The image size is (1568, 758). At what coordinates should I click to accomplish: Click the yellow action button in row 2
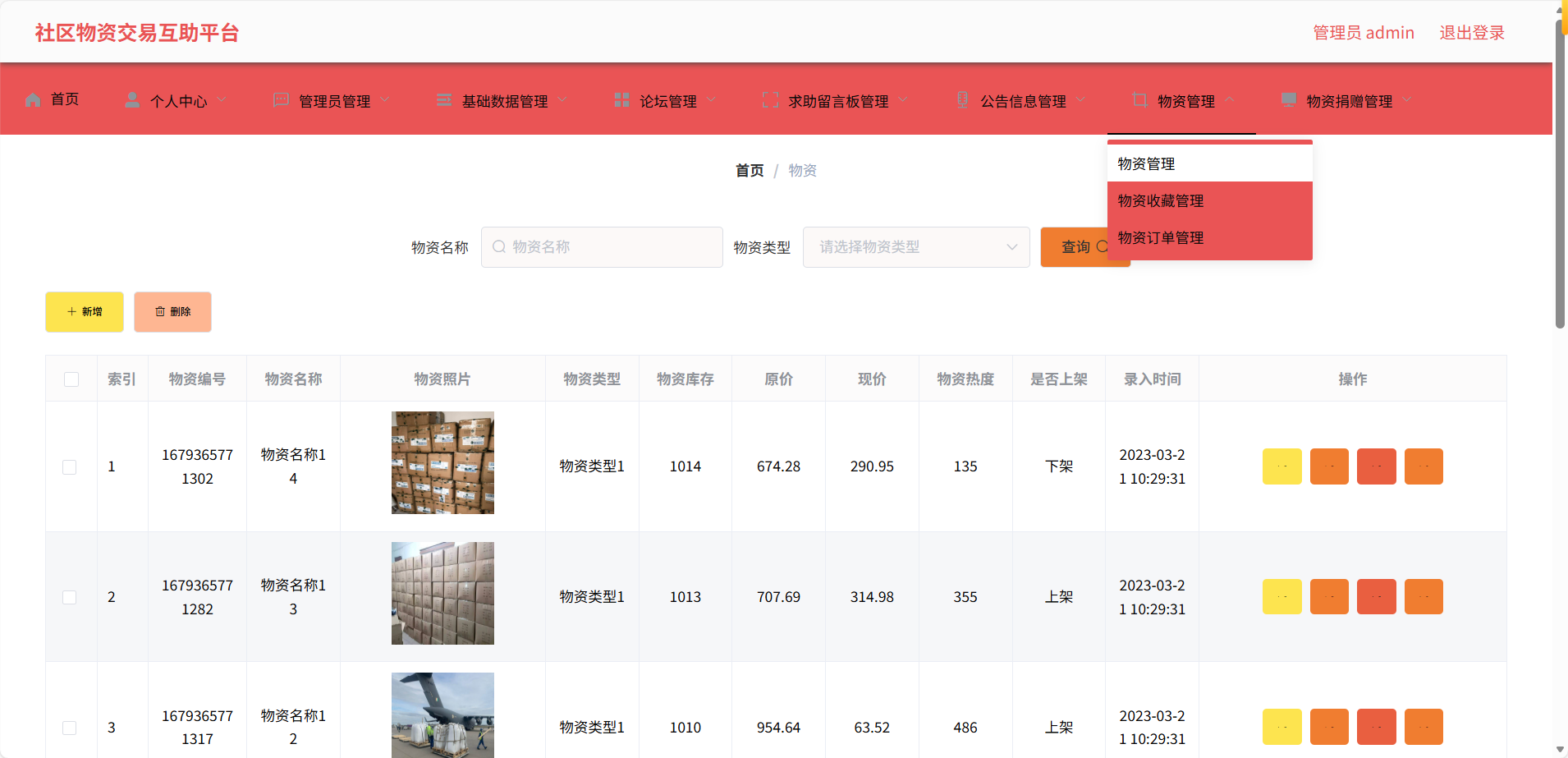click(x=1282, y=597)
